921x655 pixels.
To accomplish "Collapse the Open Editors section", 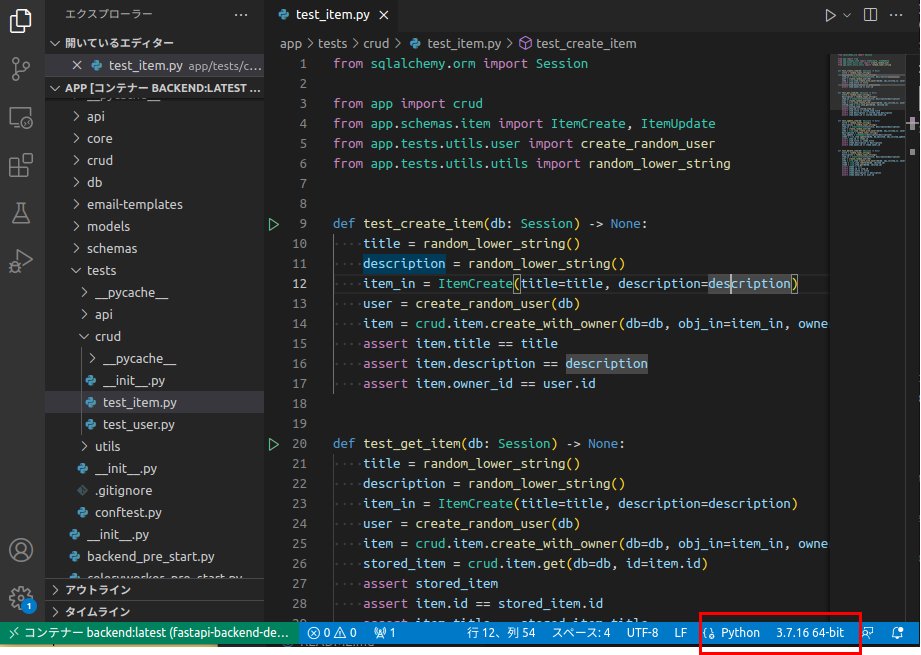I will pos(155,43).
